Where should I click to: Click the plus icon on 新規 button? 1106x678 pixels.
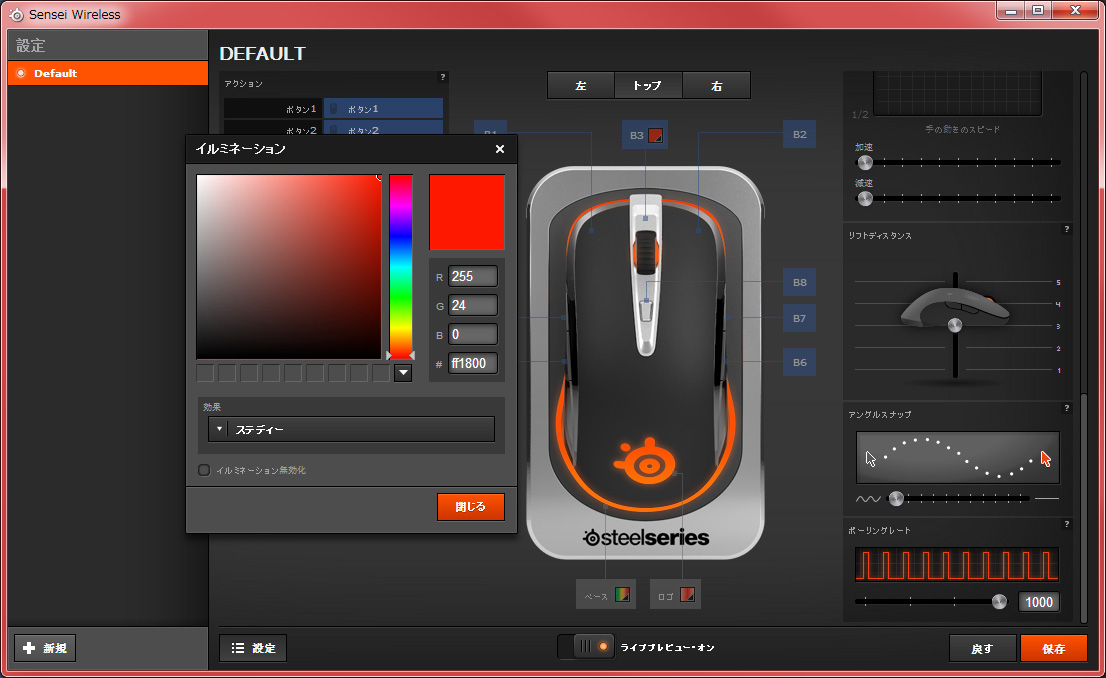click(x=29, y=648)
